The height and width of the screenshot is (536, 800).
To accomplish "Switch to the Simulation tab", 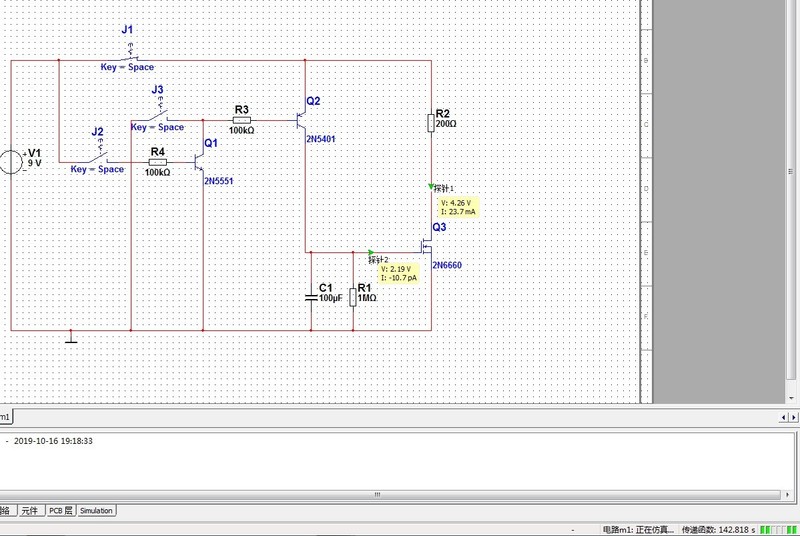I will [96, 511].
